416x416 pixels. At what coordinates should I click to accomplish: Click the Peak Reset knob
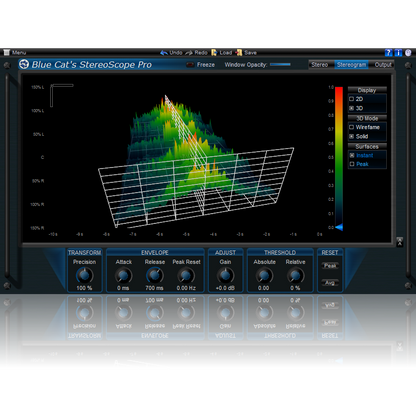coord(186,275)
